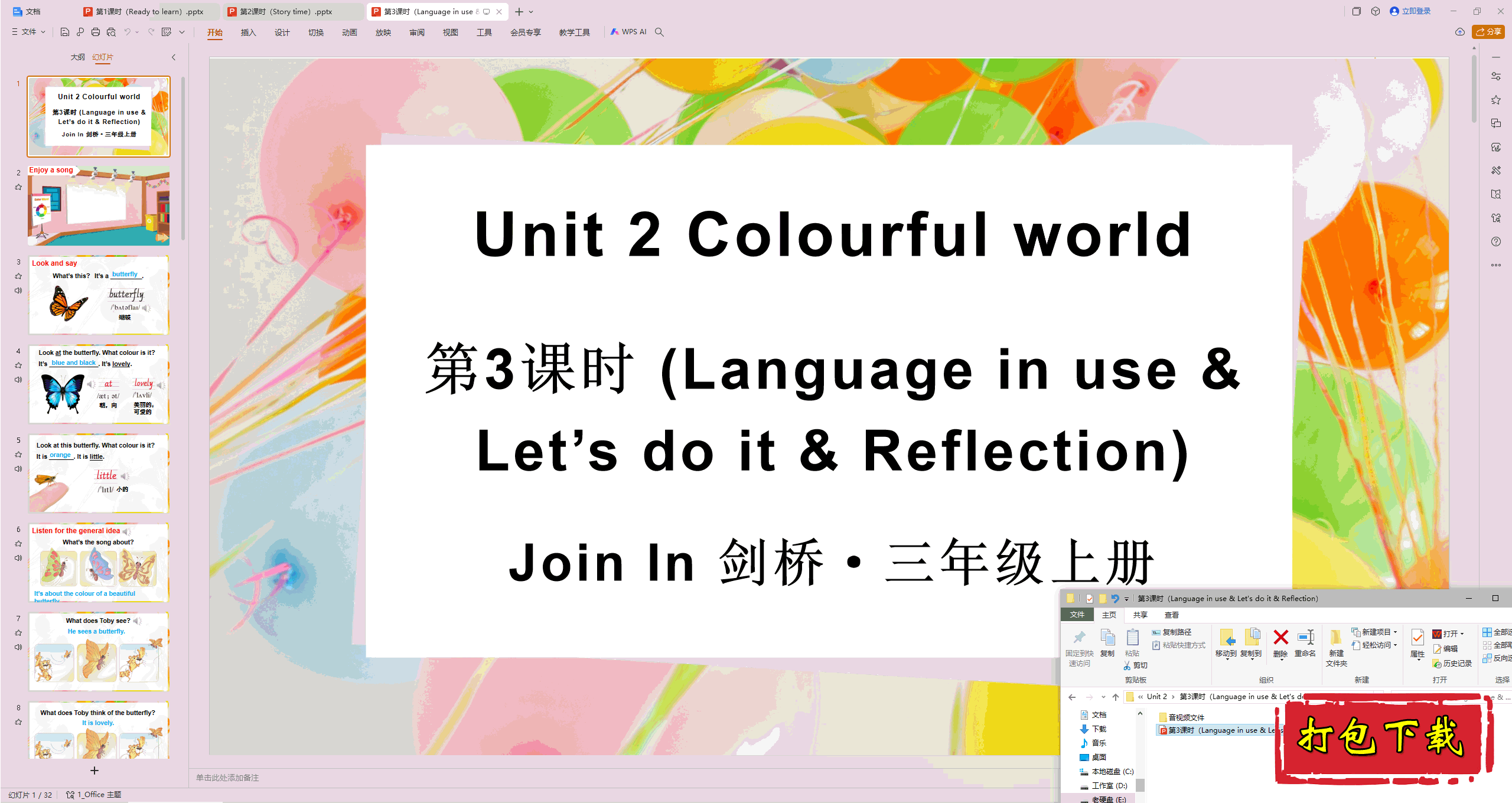Open the design tools icon in right sidebar
This screenshot has width=1512, height=803.
point(1496,171)
